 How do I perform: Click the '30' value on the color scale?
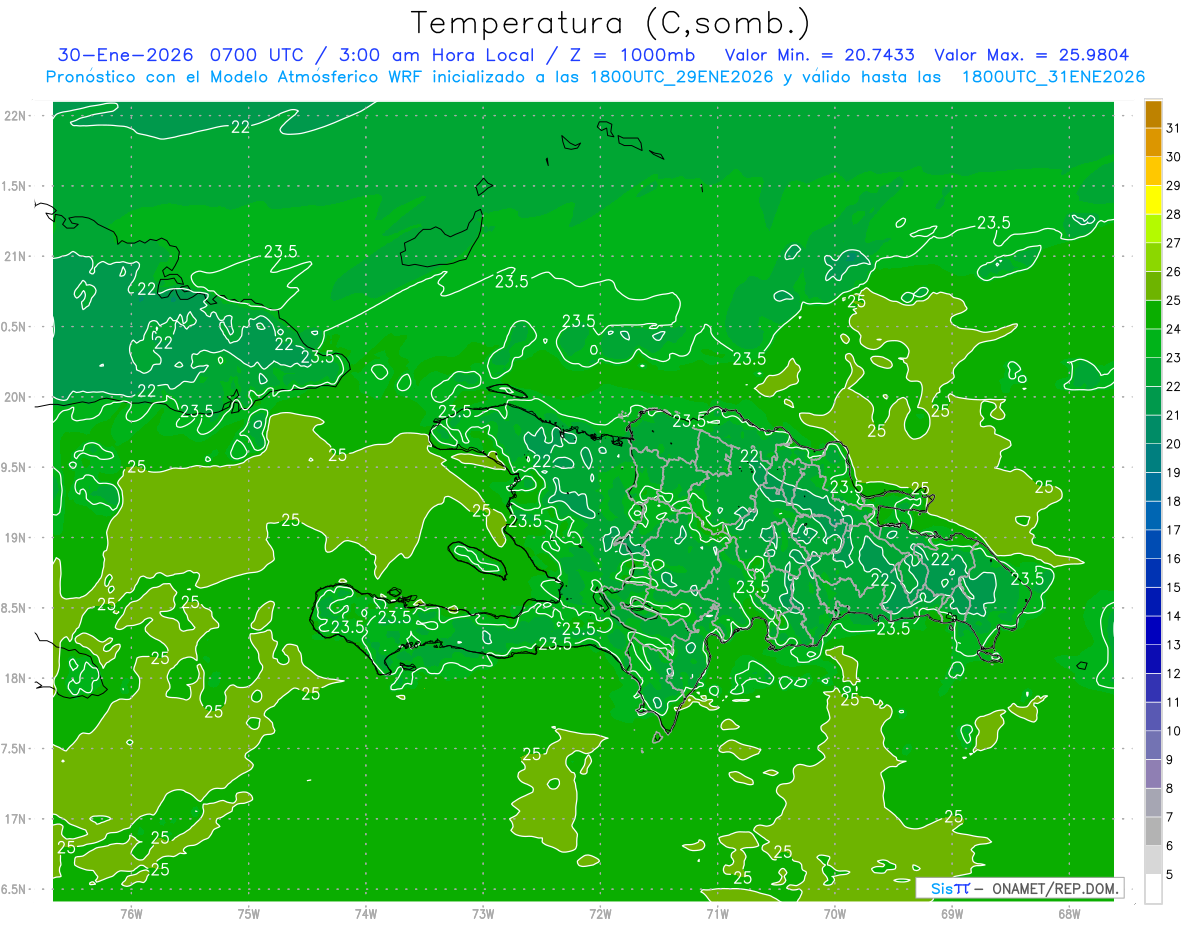[x=1174, y=156]
